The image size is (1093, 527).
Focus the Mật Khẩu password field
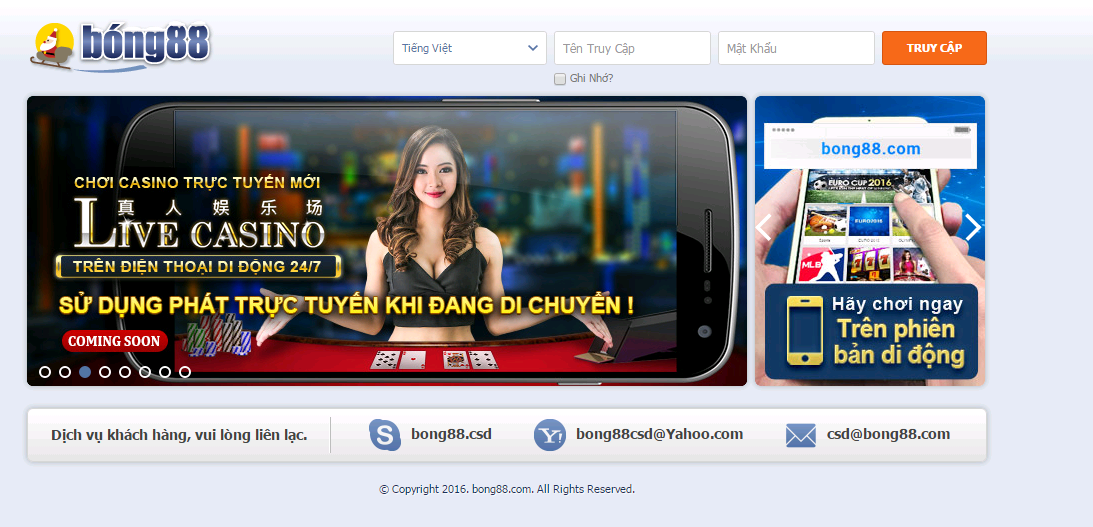pos(796,48)
